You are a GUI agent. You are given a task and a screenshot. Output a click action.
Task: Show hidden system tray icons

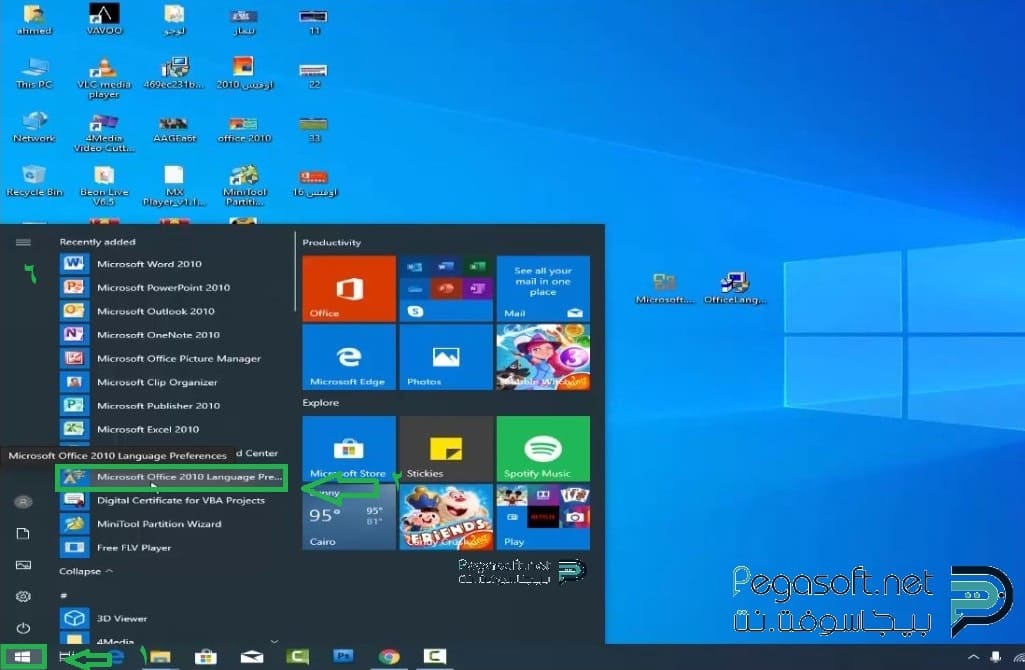973,657
